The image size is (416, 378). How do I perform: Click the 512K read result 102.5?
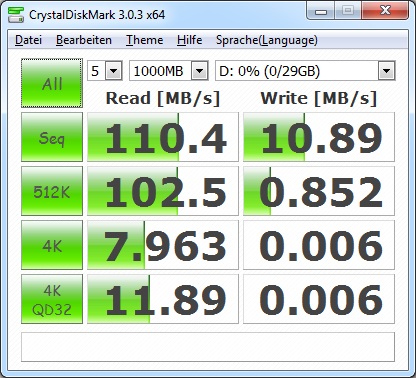pyautogui.click(x=163, y=191)
